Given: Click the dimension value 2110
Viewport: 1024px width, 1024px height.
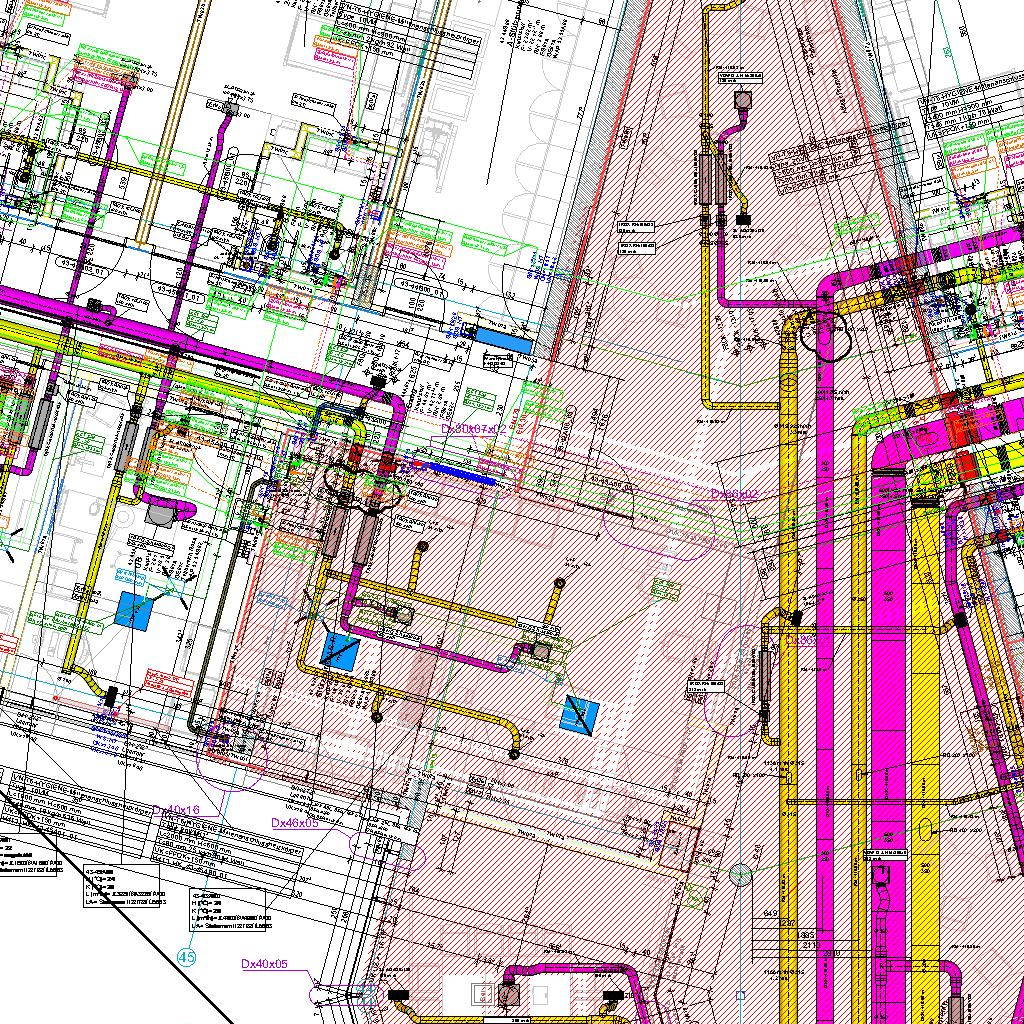Looking at the screenshot, I should pyautogui.click(x=812, y=945).
